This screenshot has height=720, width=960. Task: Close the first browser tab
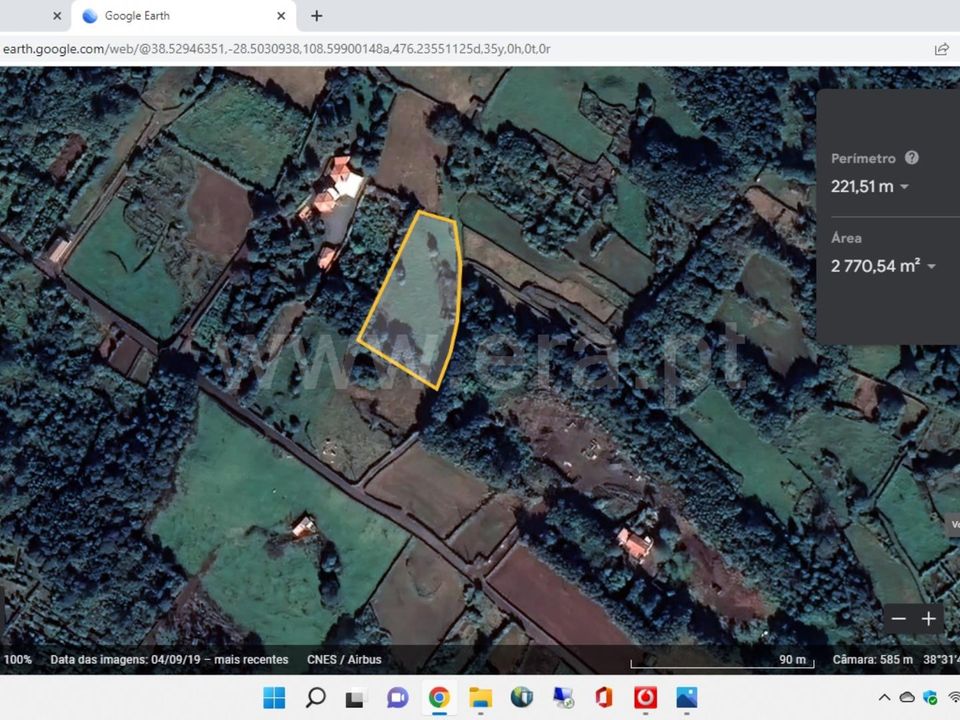pos(57,16)
